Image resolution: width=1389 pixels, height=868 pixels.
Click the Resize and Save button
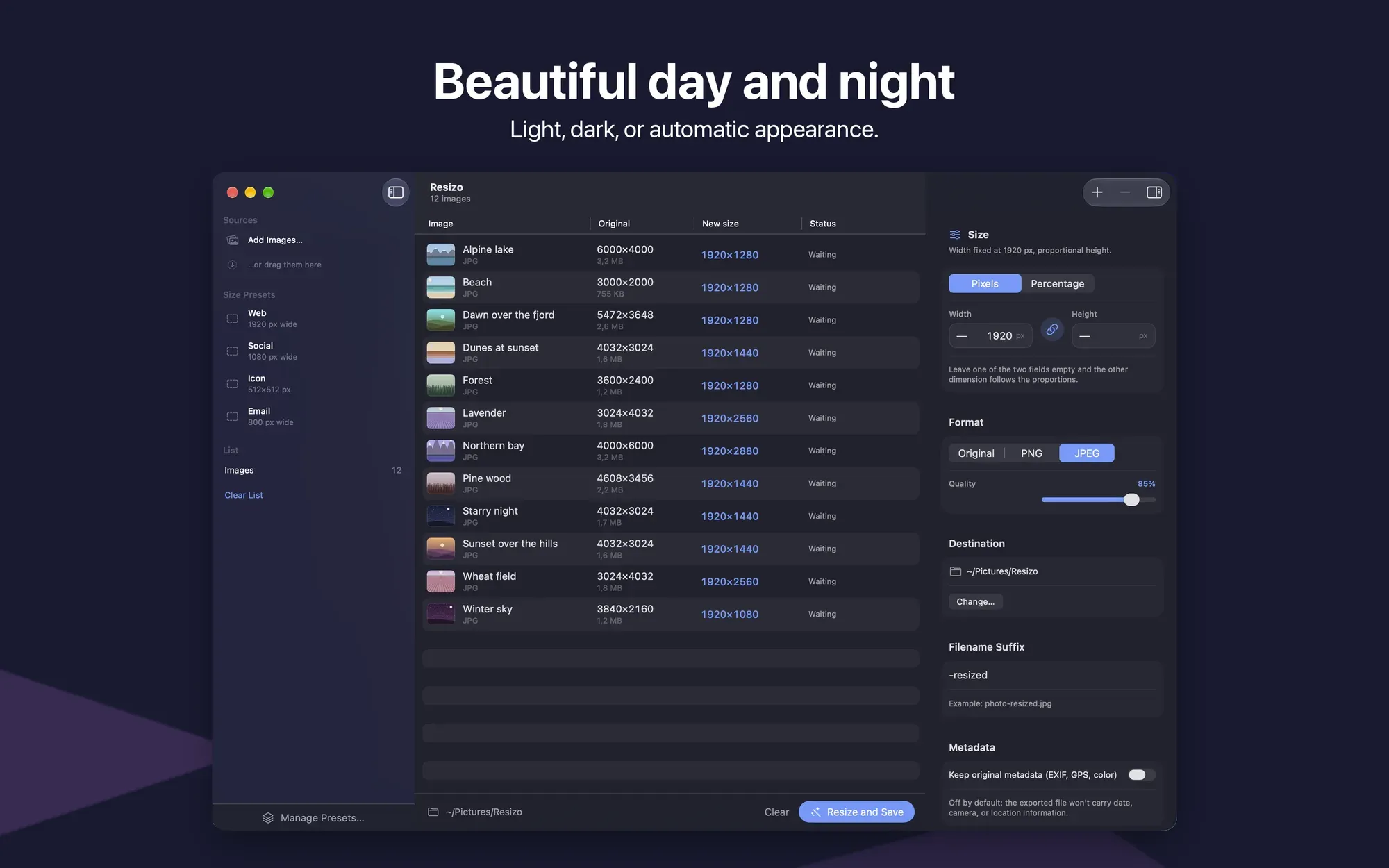[x=856, y=812]
